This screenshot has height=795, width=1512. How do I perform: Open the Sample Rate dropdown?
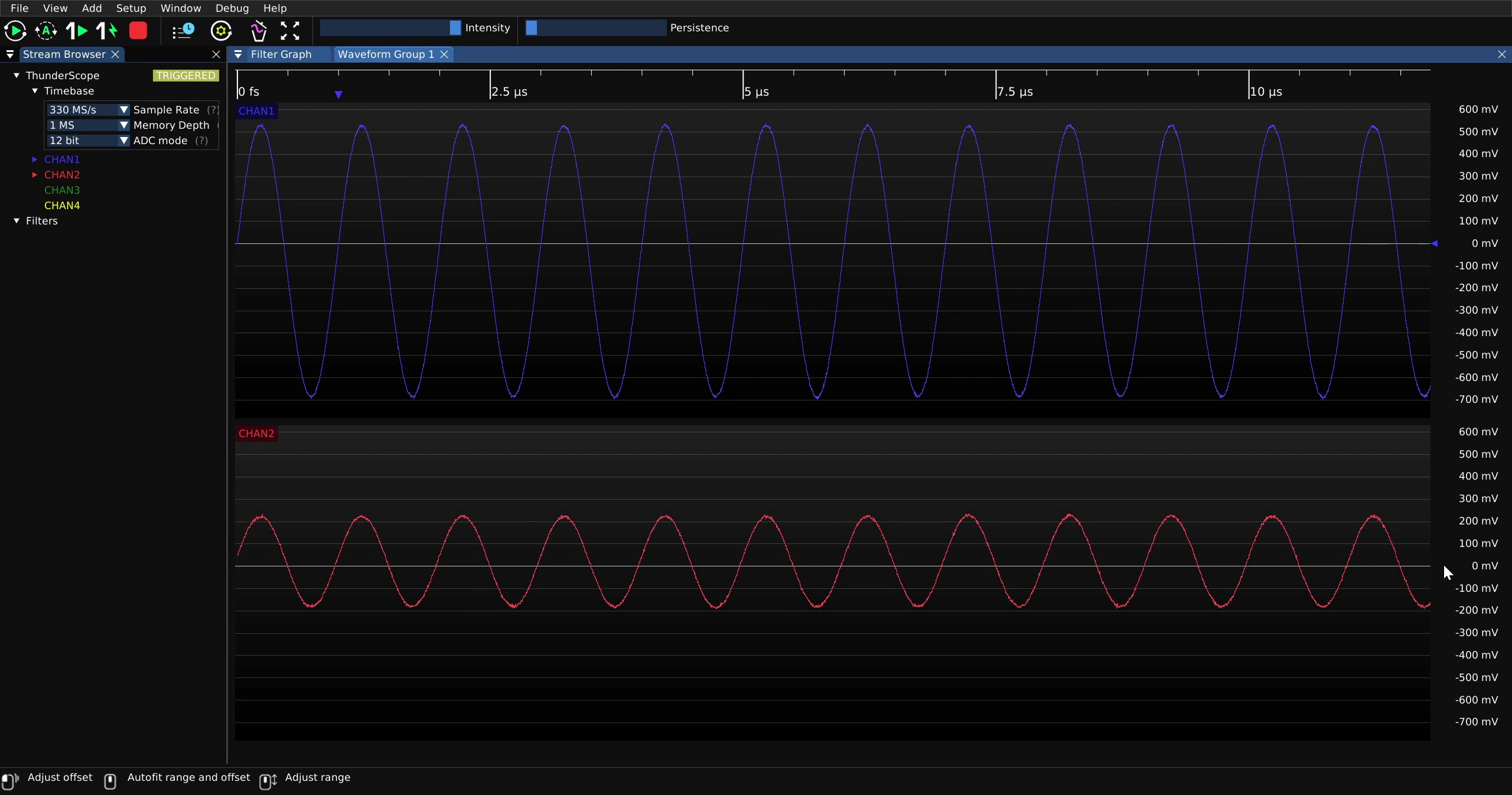click(x=88, y=110)
